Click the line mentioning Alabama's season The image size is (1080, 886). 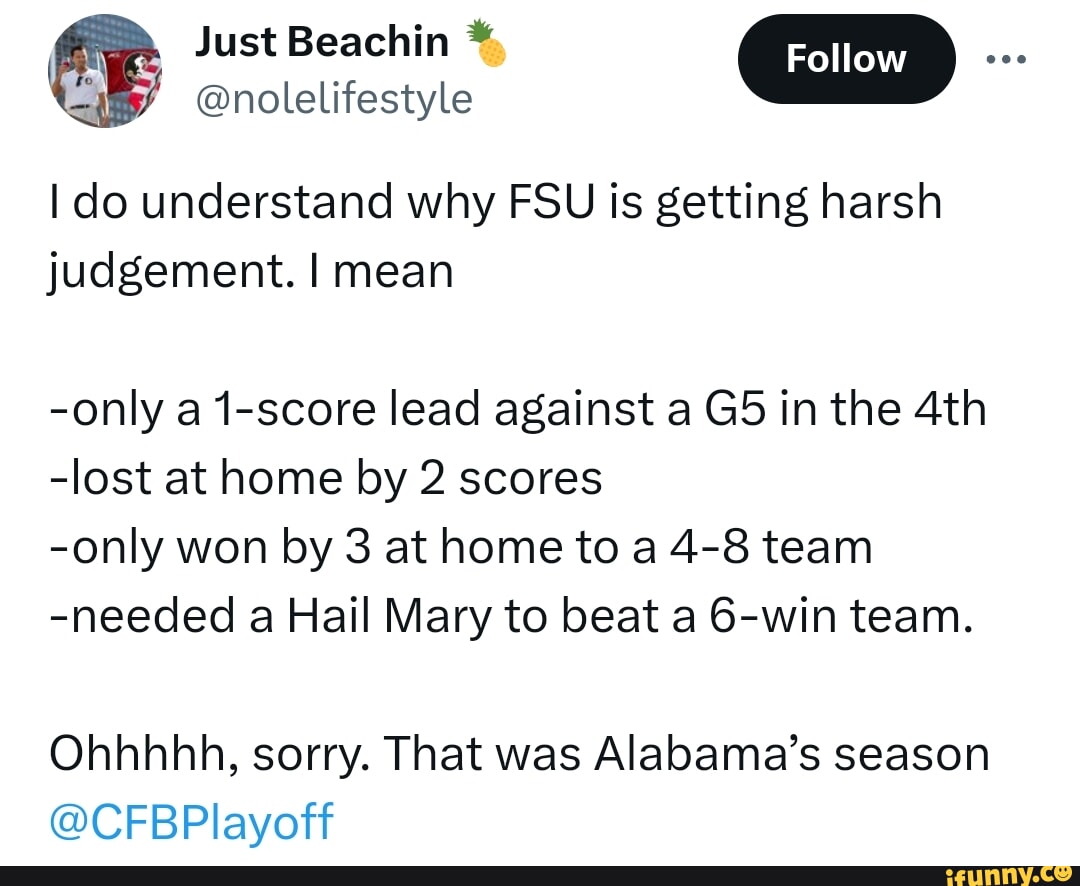click(x=519, y=753)
